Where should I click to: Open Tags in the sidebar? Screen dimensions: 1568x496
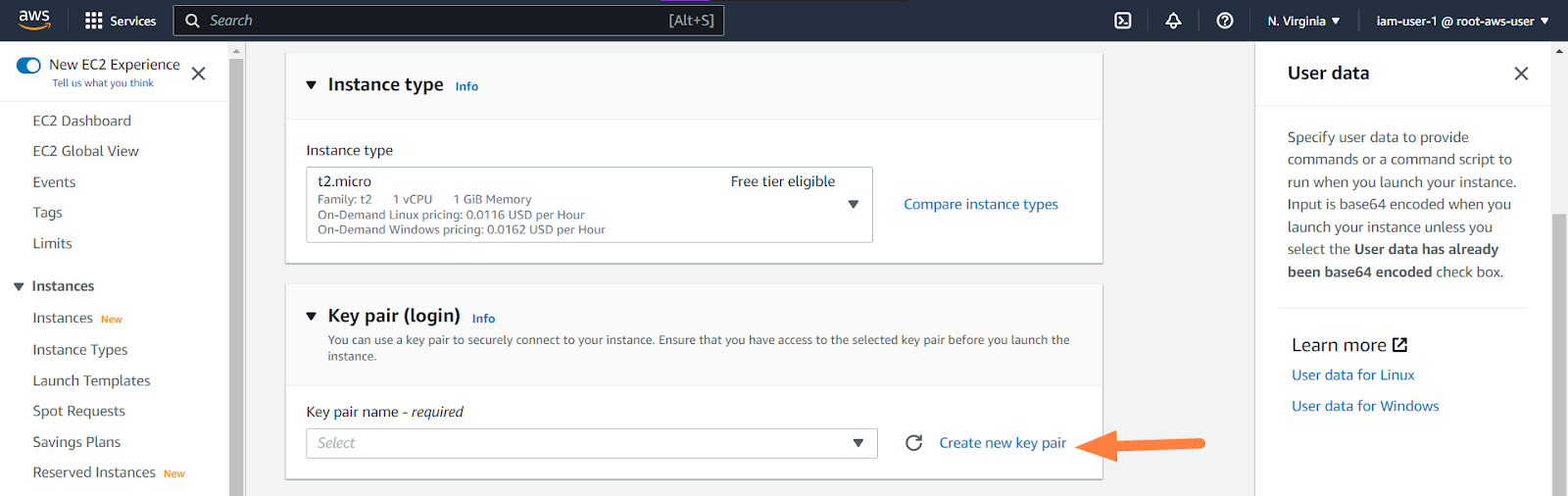[47, 213]
